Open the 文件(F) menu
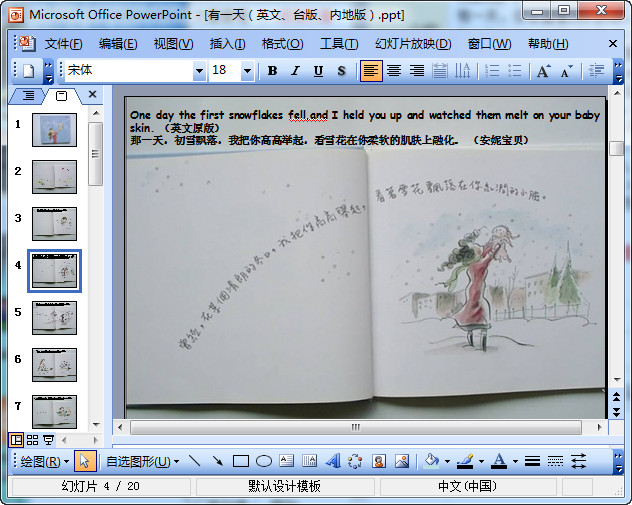632x505 pixels. click(x=63, y=44)
